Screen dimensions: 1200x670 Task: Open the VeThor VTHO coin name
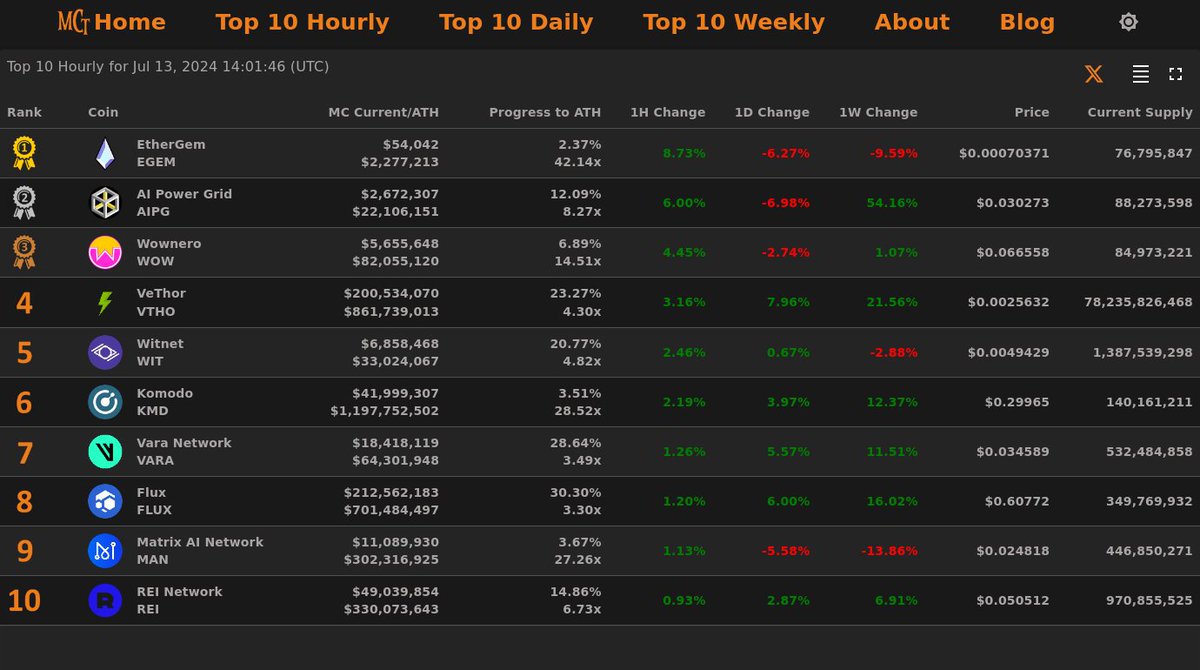[x=161, y=302]
